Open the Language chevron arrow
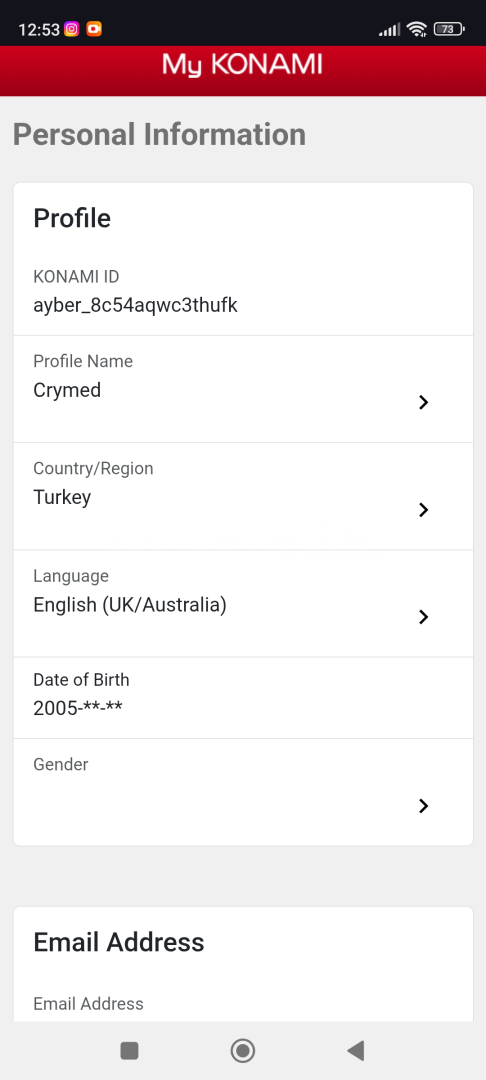Screen dimensions: 486x1080 tap(423, 617)
